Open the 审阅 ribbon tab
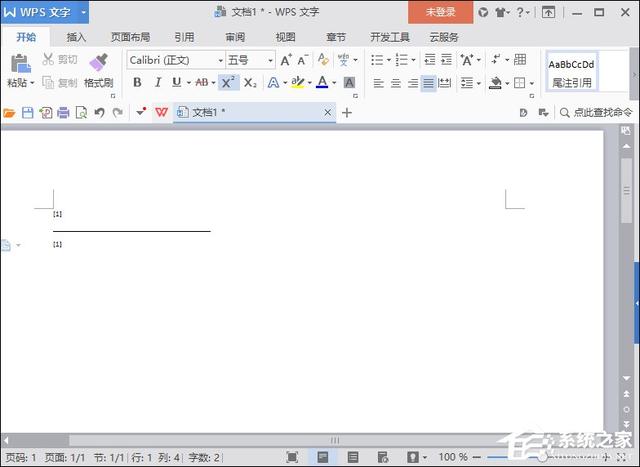The width and height of the screenshot is (640, 467). [x=235, y=37]
